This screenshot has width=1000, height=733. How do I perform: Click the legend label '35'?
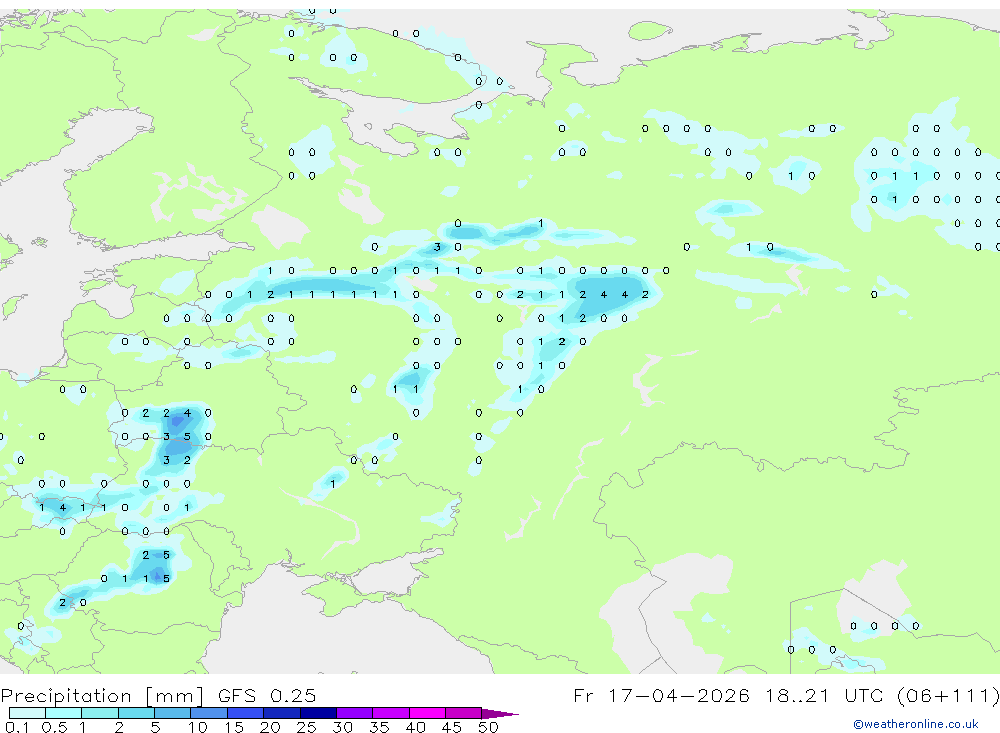click(379, 727)
